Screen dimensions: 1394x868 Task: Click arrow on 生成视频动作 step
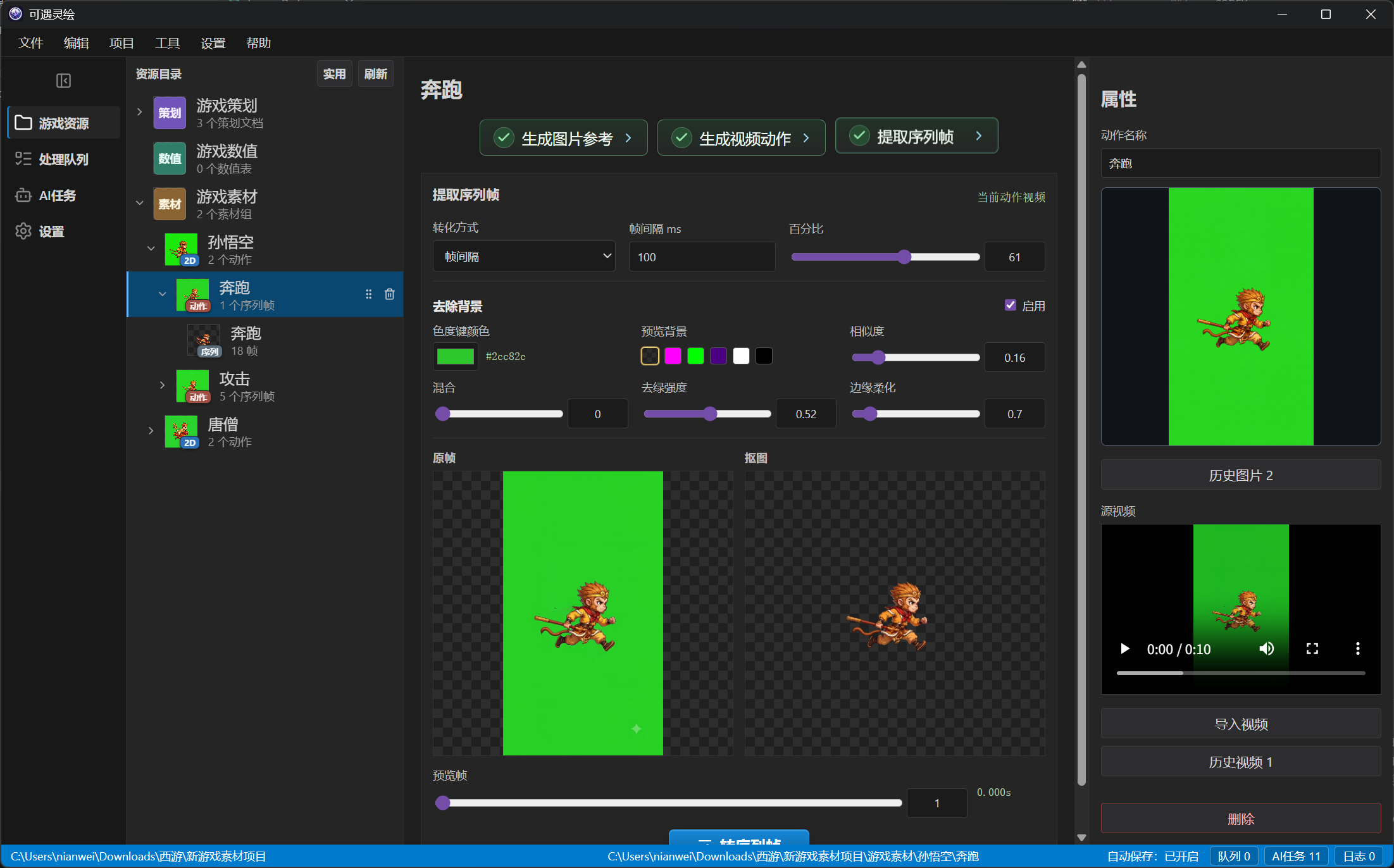[x=806, y=137]
